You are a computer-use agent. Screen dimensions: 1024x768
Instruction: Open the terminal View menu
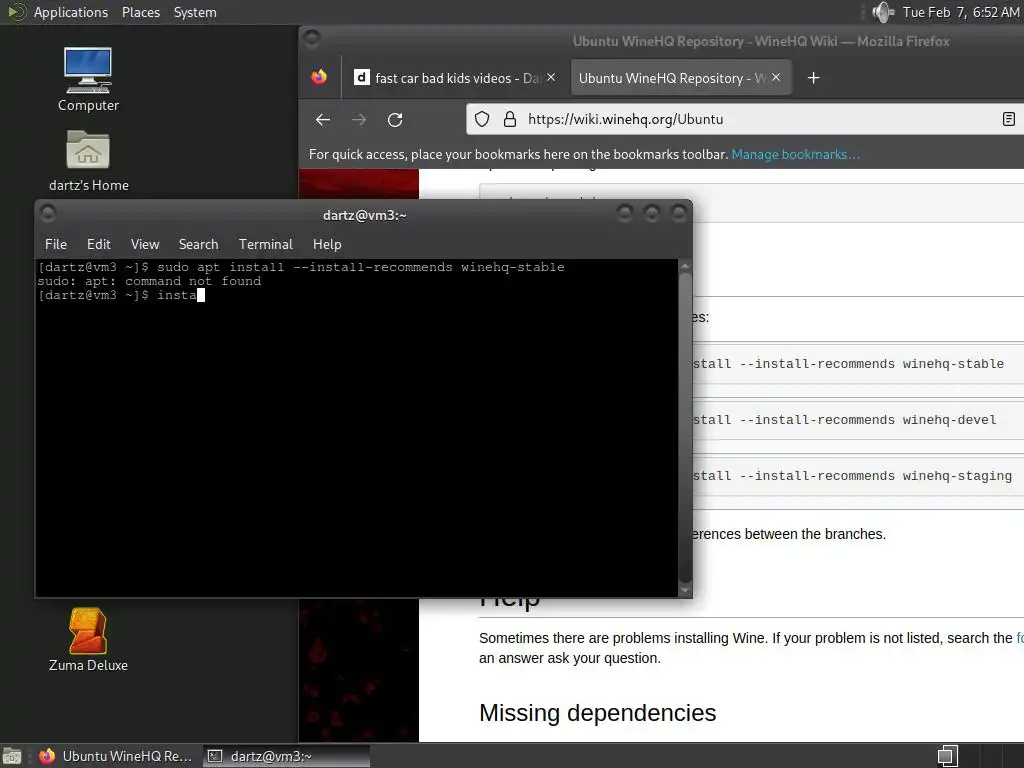[145, 244]
